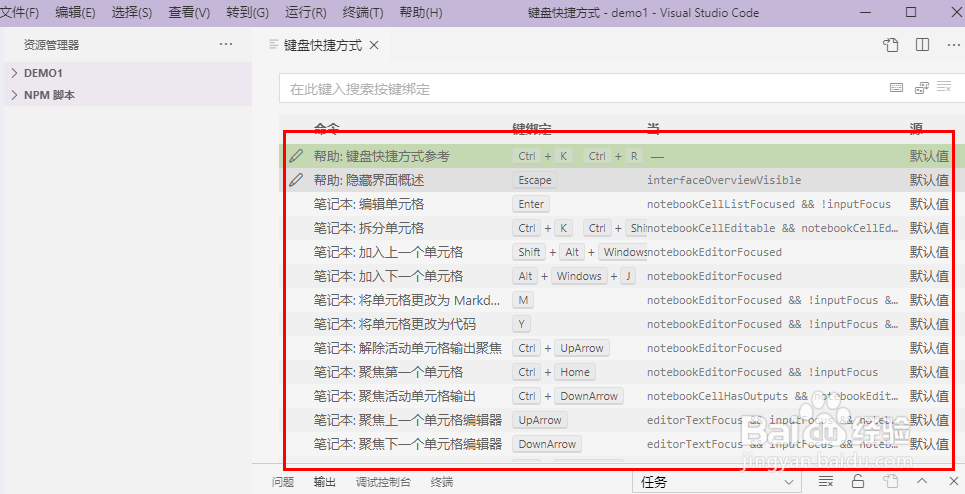The image size is (965, 494).
Task: Click the interfaceOverviewVisible when clause
Action: pyautogui.click(x=724, y=180)
